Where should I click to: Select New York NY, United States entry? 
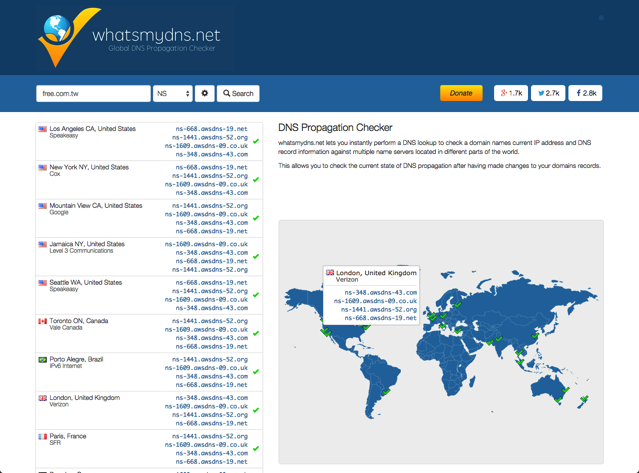[x=149, y=180]
